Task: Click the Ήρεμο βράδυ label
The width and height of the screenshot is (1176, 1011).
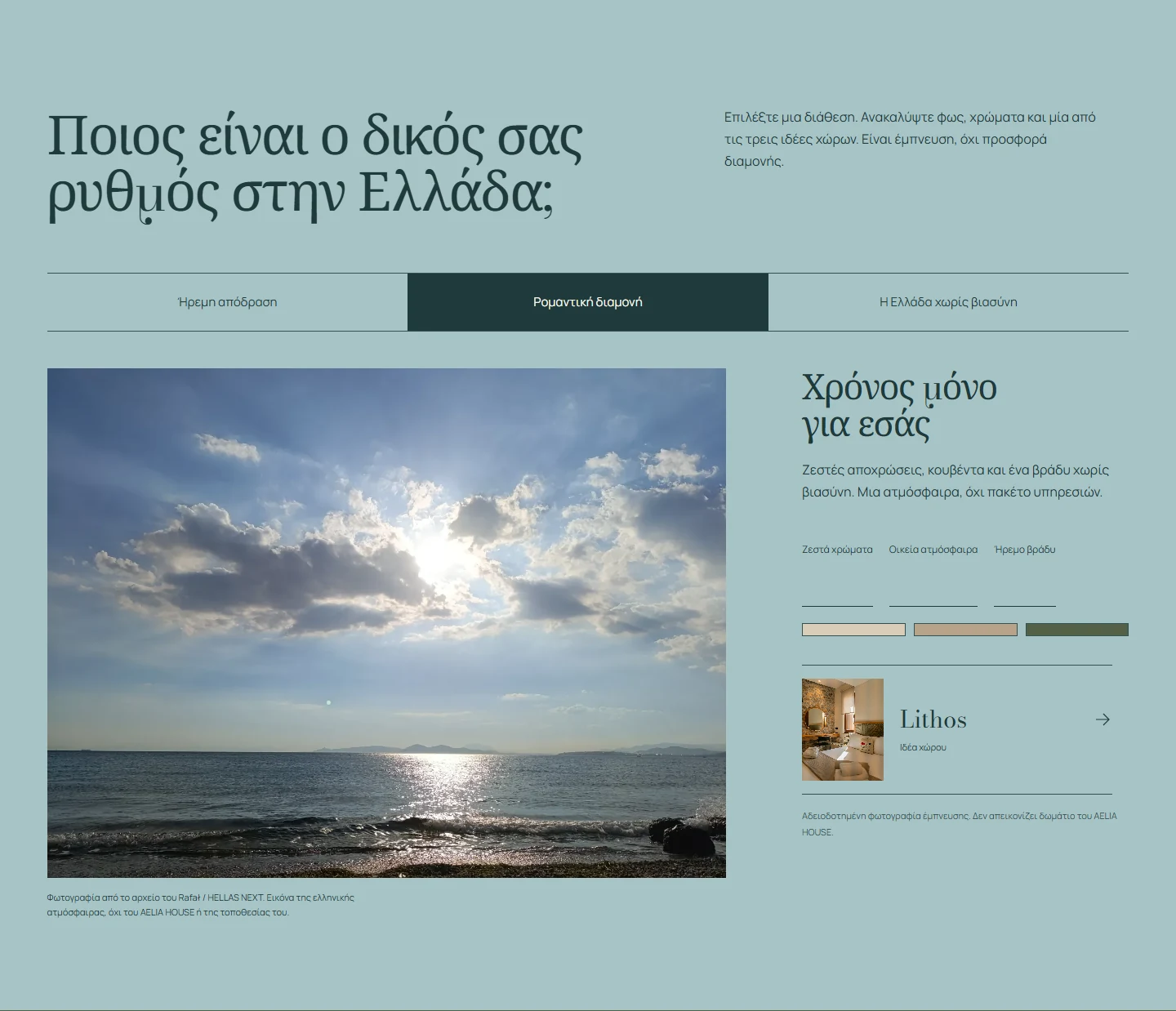Action: [x=1025, y=550]
